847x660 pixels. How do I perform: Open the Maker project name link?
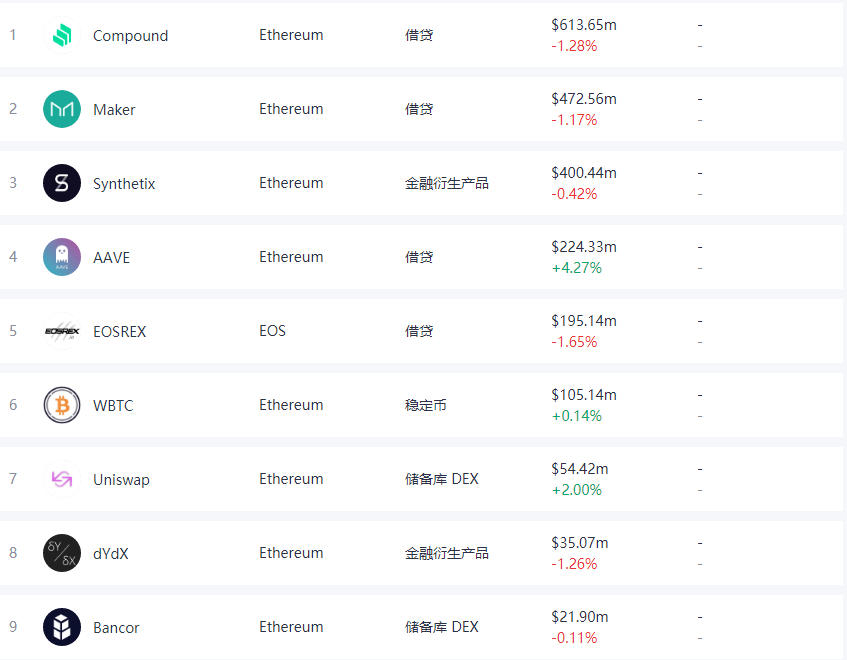coord(114,110)
